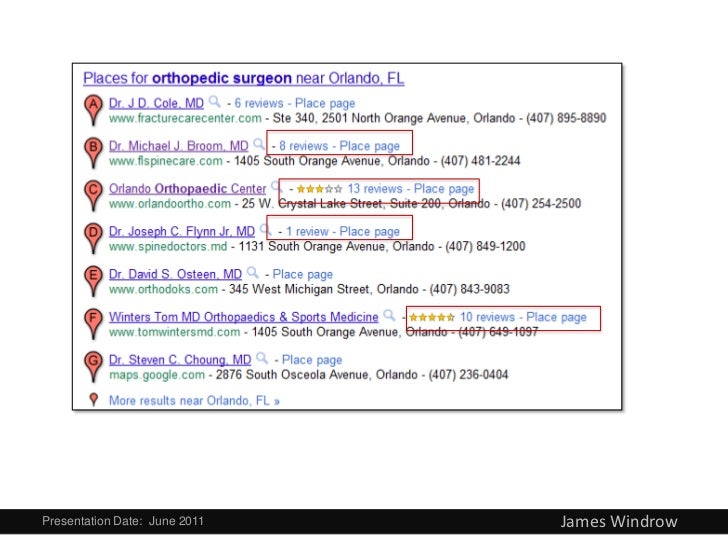Open Winters Tom MD Orthopaedics & Sports Medicine
The width and height of the screenshot is (728, 546).
244,317
